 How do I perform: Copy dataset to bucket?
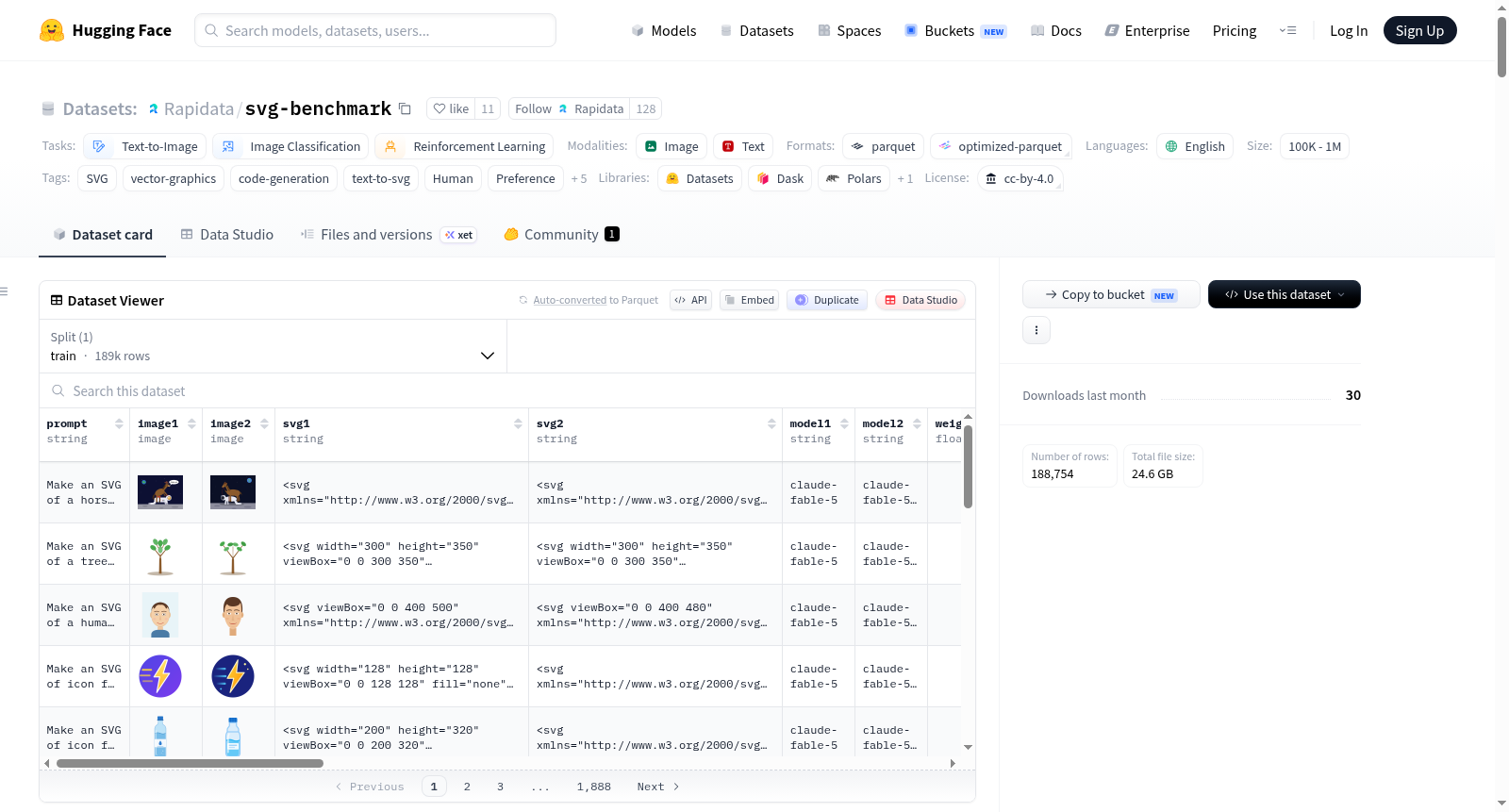[x=1111, y=294]
